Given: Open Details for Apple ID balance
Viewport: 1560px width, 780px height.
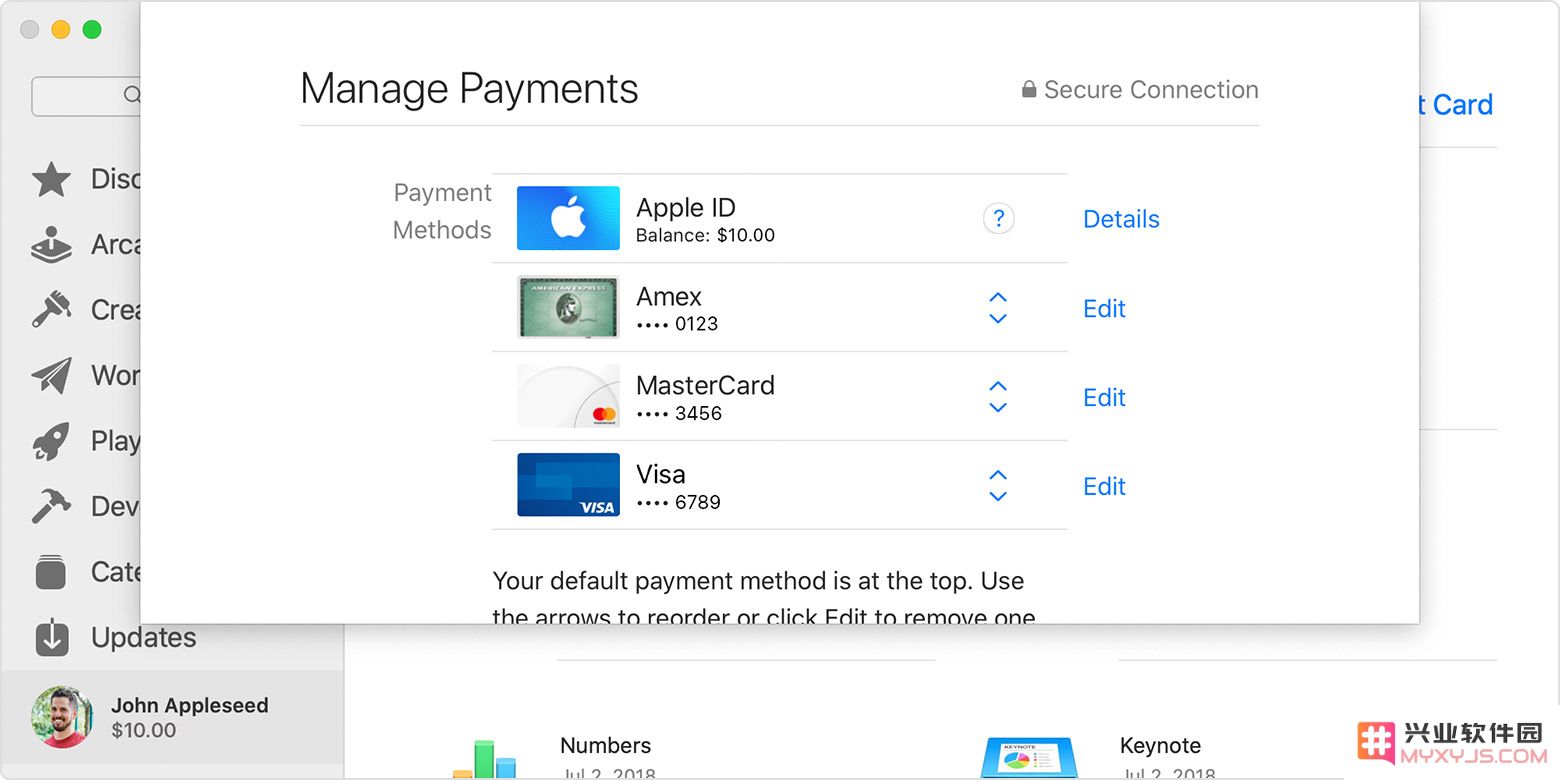Looking at the screenshot, I should 1121,219.
